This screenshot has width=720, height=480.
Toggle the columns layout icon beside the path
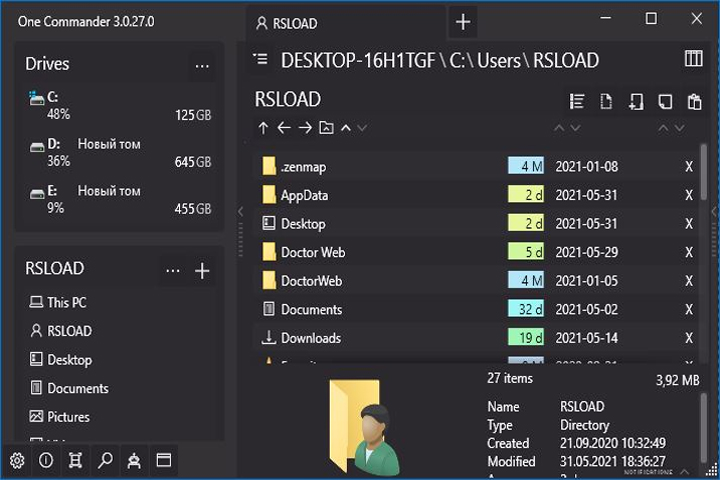693,59
